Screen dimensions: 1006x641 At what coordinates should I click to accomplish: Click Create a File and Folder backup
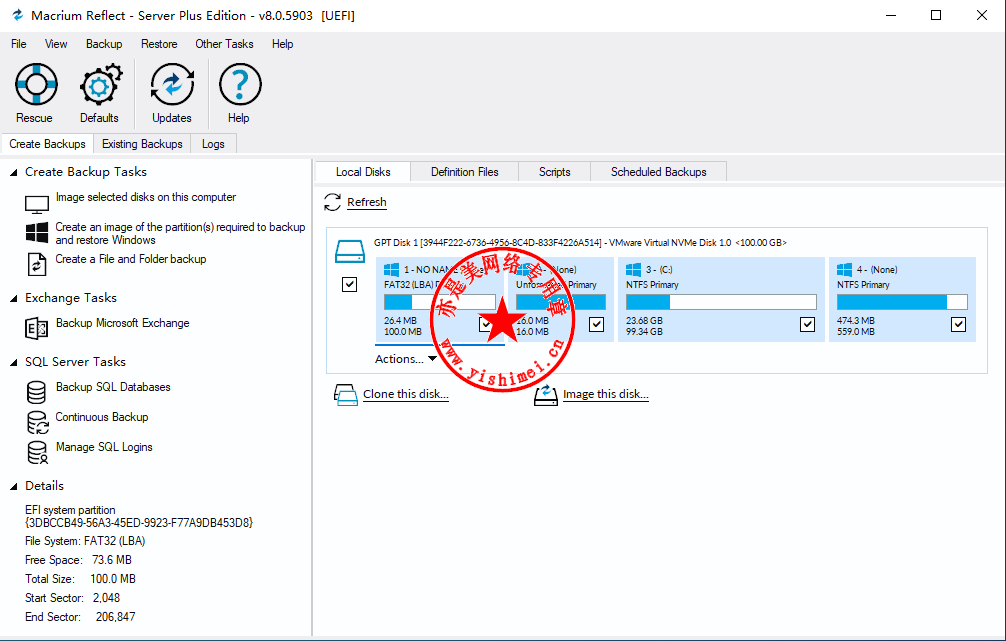[x=131, y=259]
